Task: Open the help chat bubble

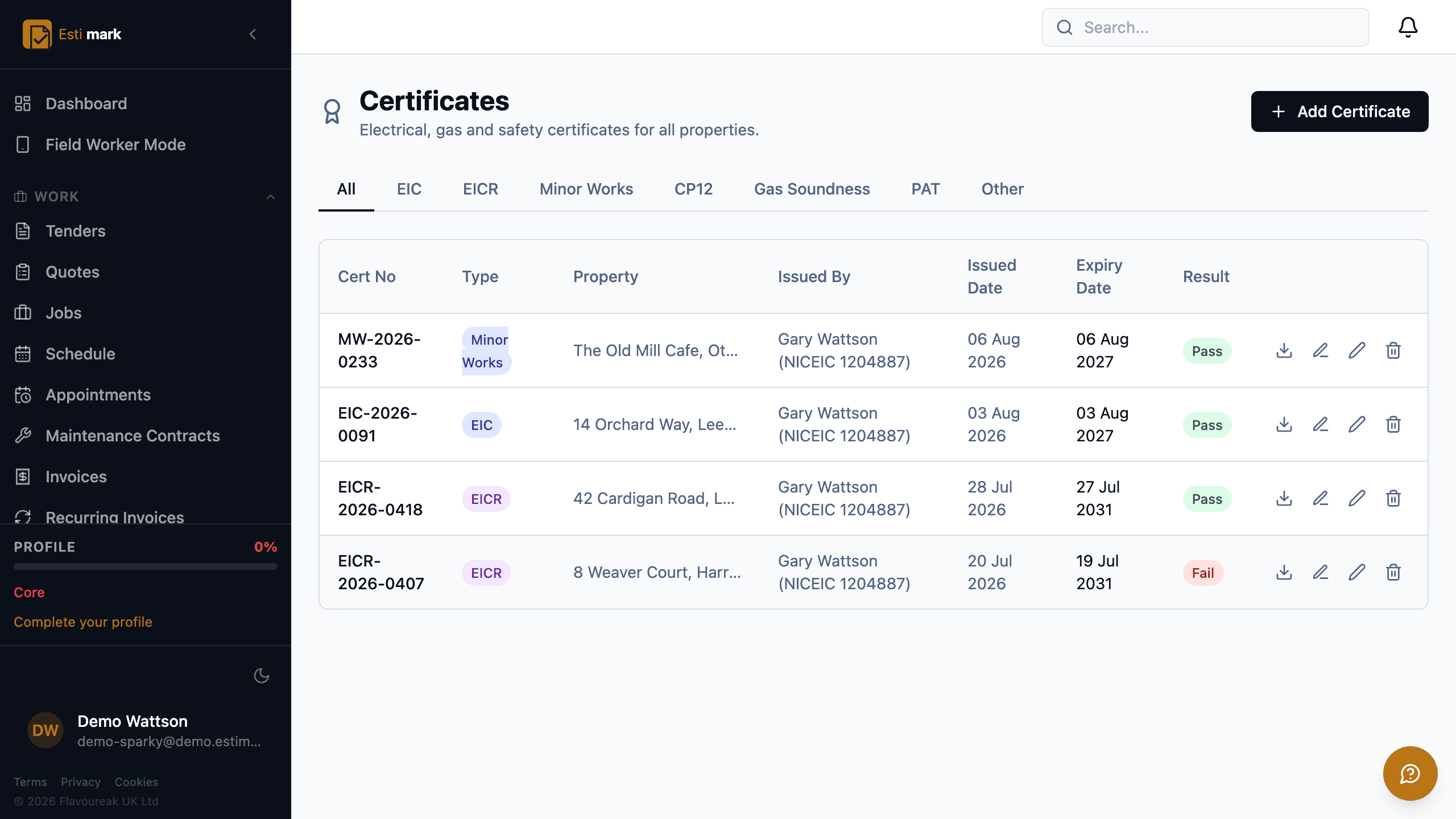Action: point(1410,773)
